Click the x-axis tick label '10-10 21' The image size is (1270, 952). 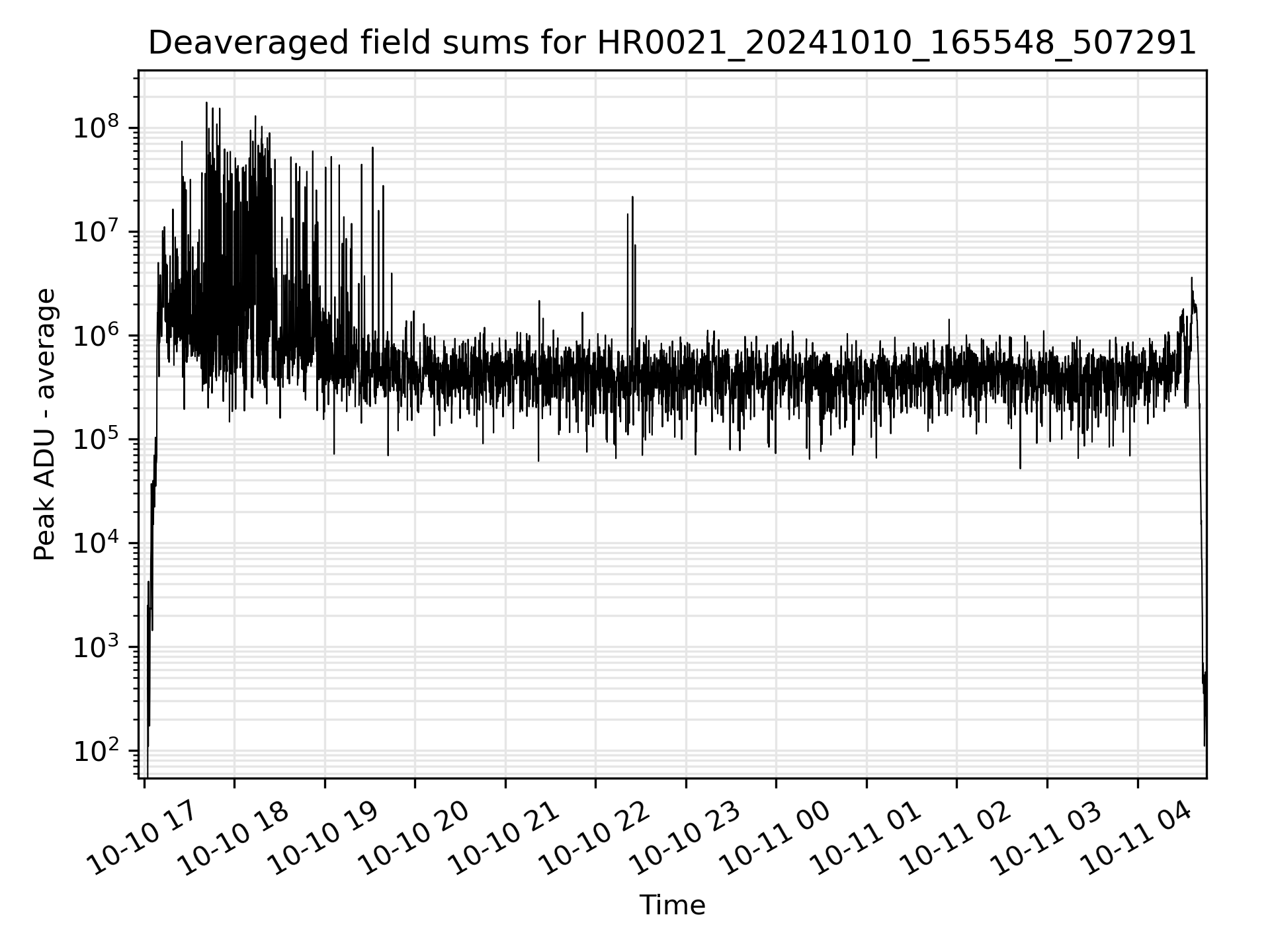[x=505, y=838]
